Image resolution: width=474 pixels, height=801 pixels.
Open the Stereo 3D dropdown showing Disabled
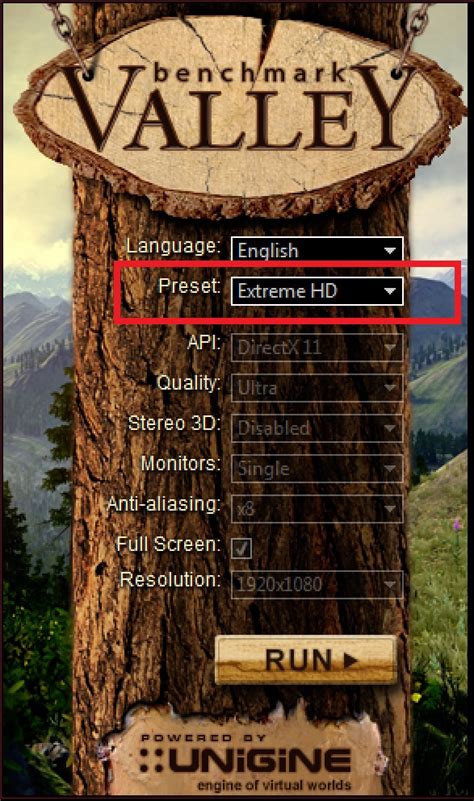tap(317, 428)
